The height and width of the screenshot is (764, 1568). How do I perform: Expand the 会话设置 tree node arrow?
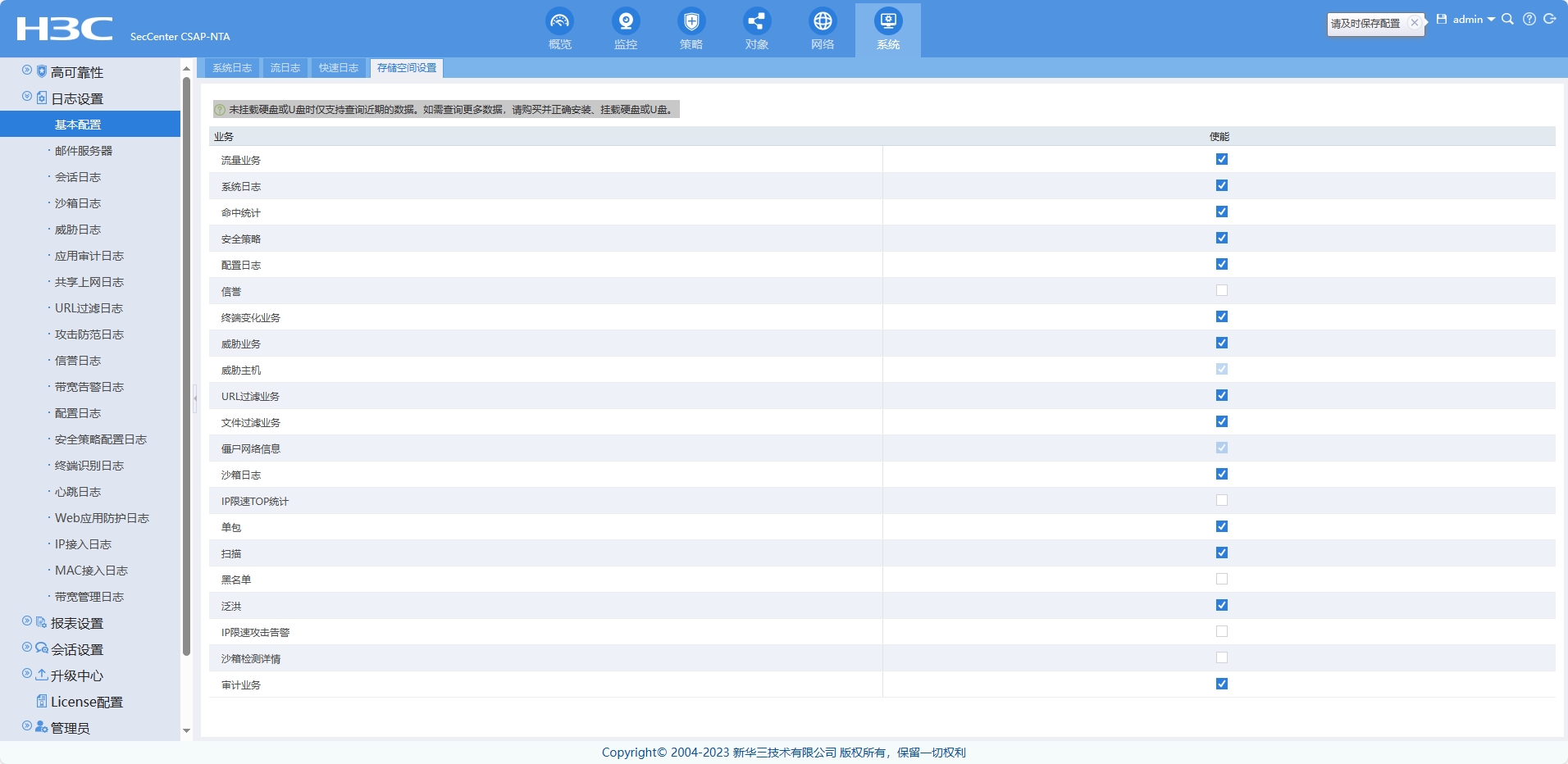click(x=27, y=648)
